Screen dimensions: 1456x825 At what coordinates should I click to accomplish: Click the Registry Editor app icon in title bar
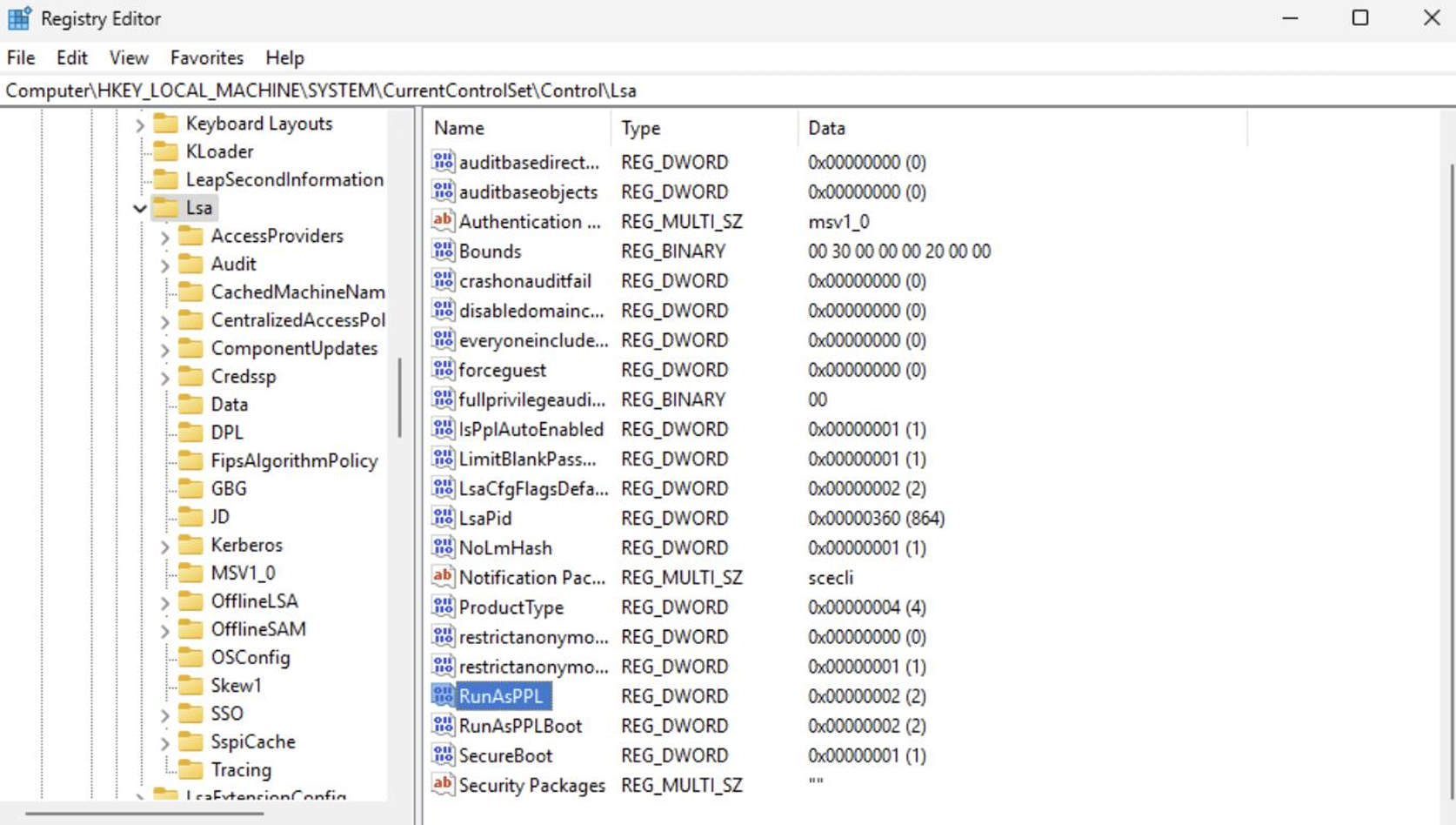[x=19, y=18]
